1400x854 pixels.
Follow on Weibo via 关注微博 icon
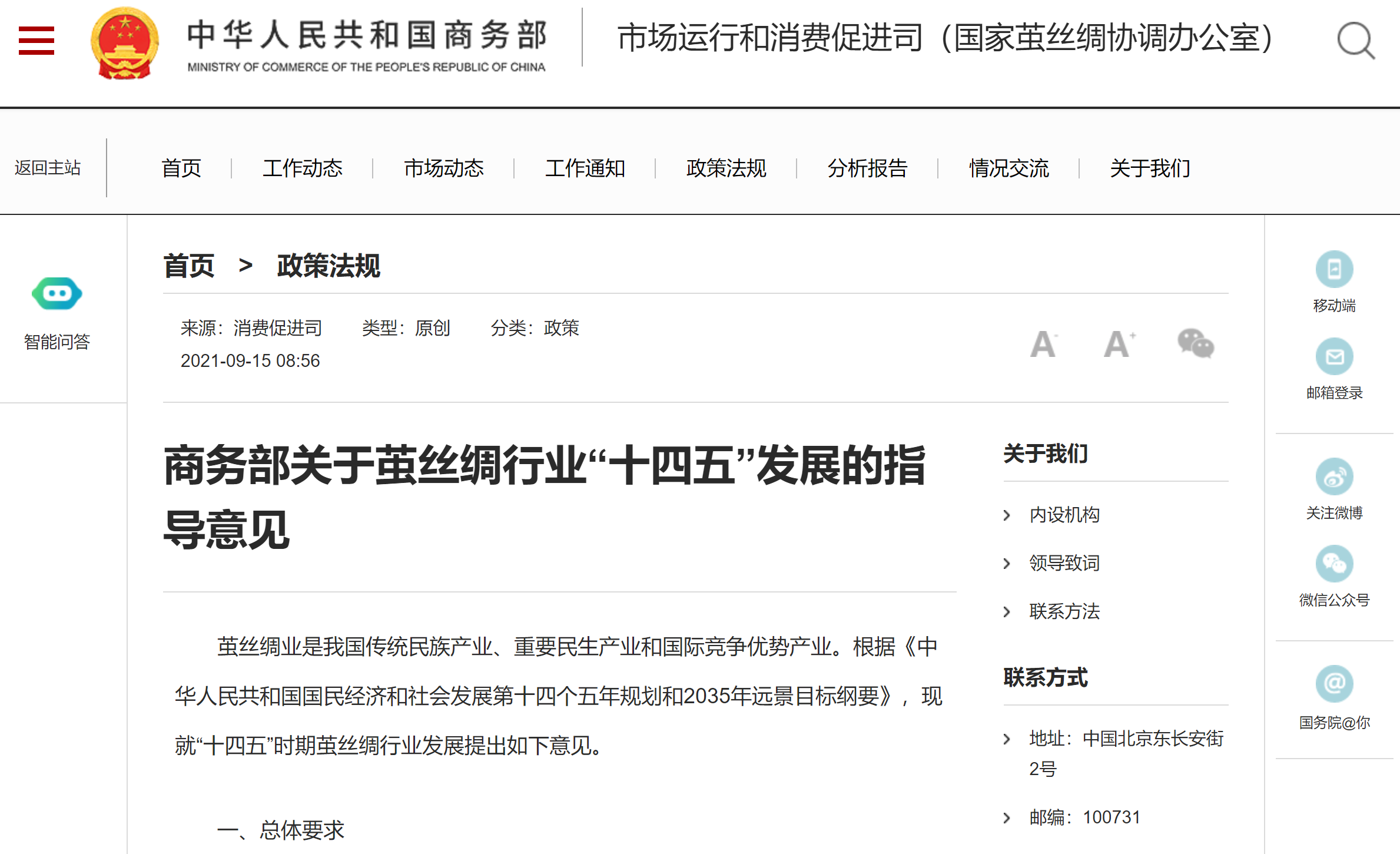tap(1333, 476)
